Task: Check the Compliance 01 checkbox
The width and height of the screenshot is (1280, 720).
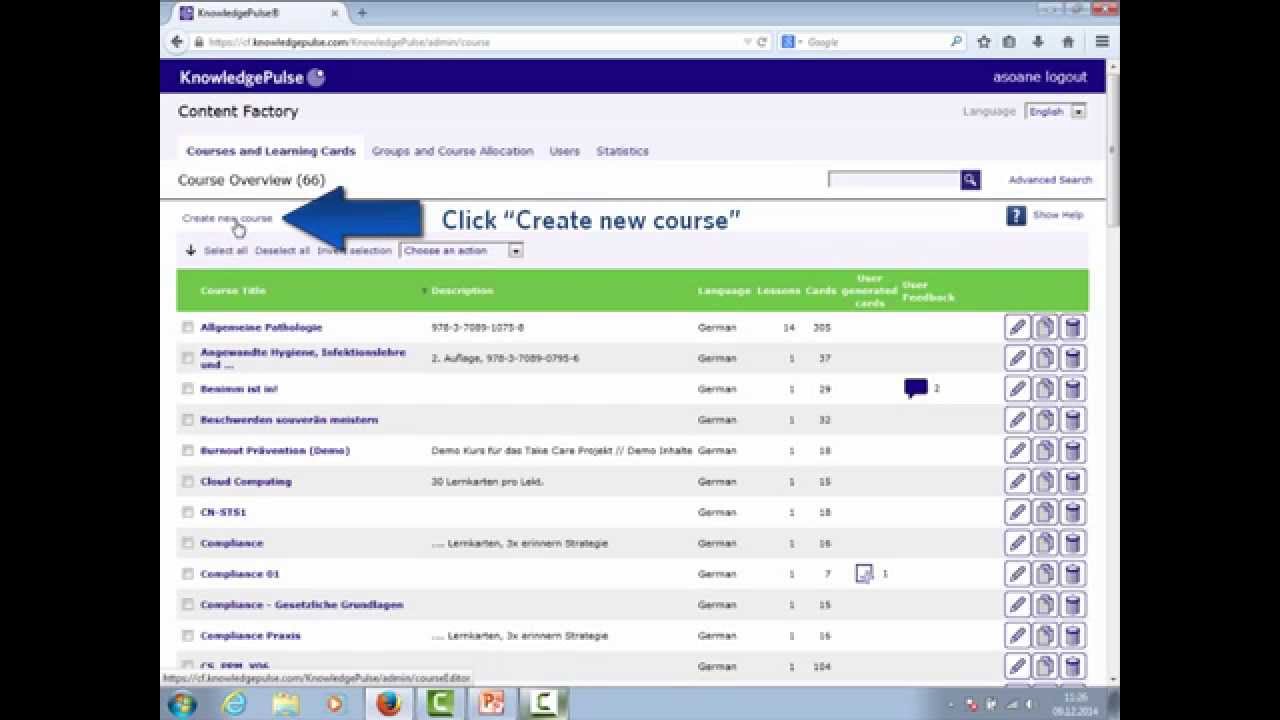Action: click(187, 574)
